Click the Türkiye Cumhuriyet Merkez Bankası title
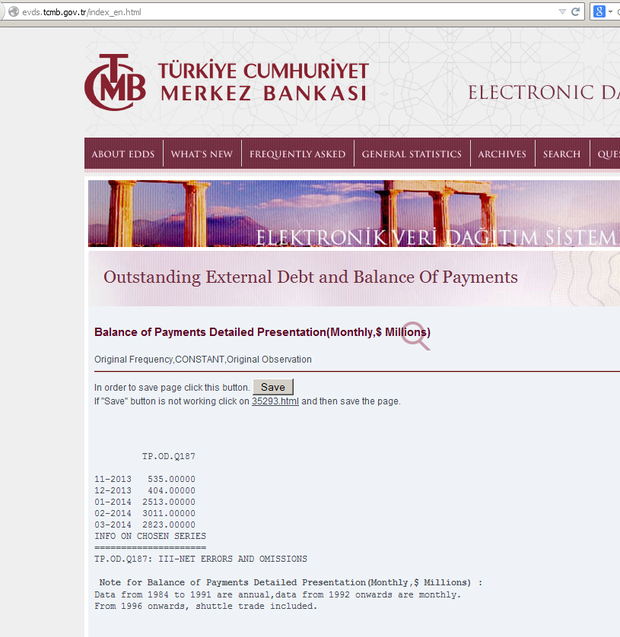The height and width of the screenshot is (637, 620). [262, 83]
